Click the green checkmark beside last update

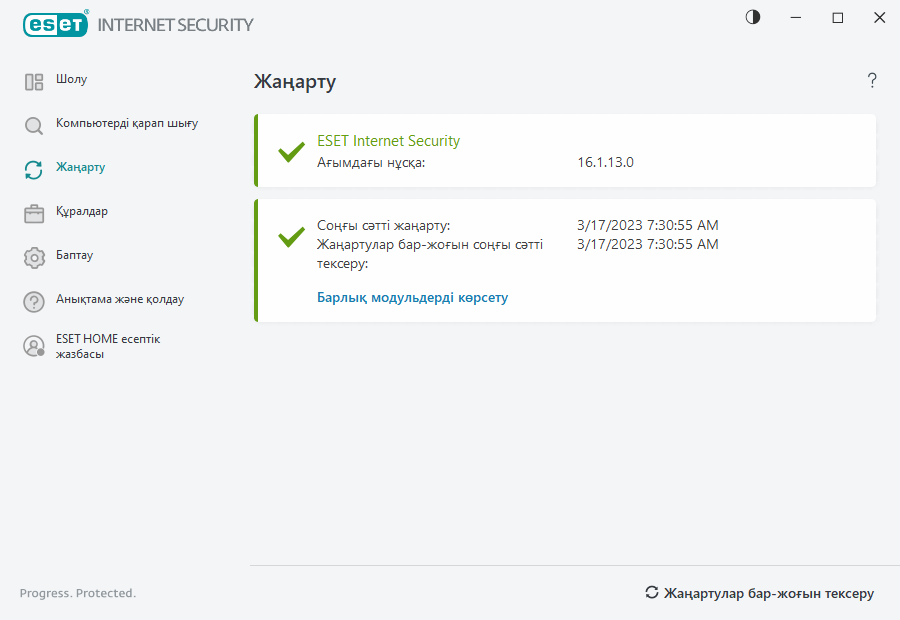coord(291,237)
